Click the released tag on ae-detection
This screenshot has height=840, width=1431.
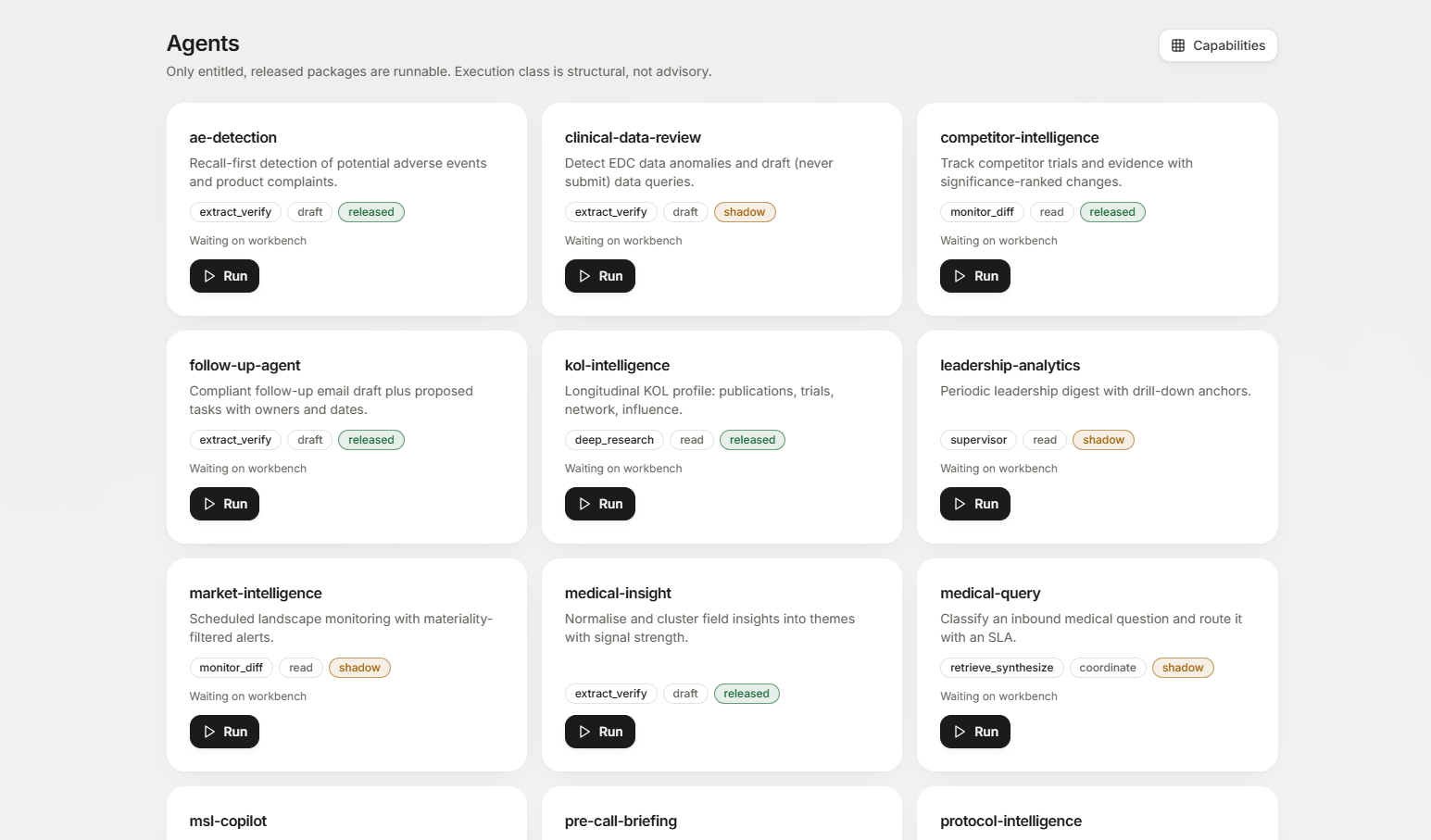(371, 212)
